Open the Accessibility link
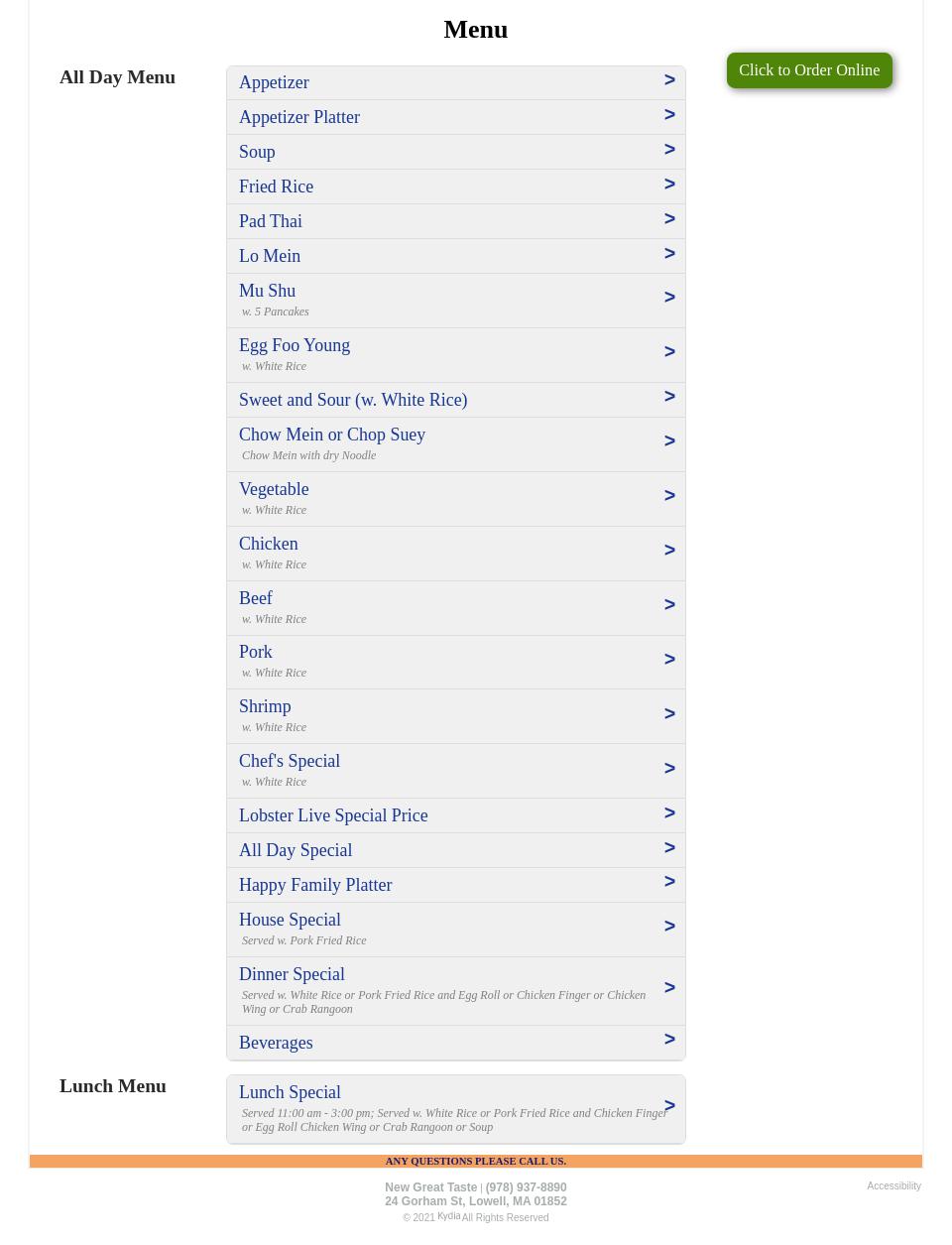 click(893, 1185)
